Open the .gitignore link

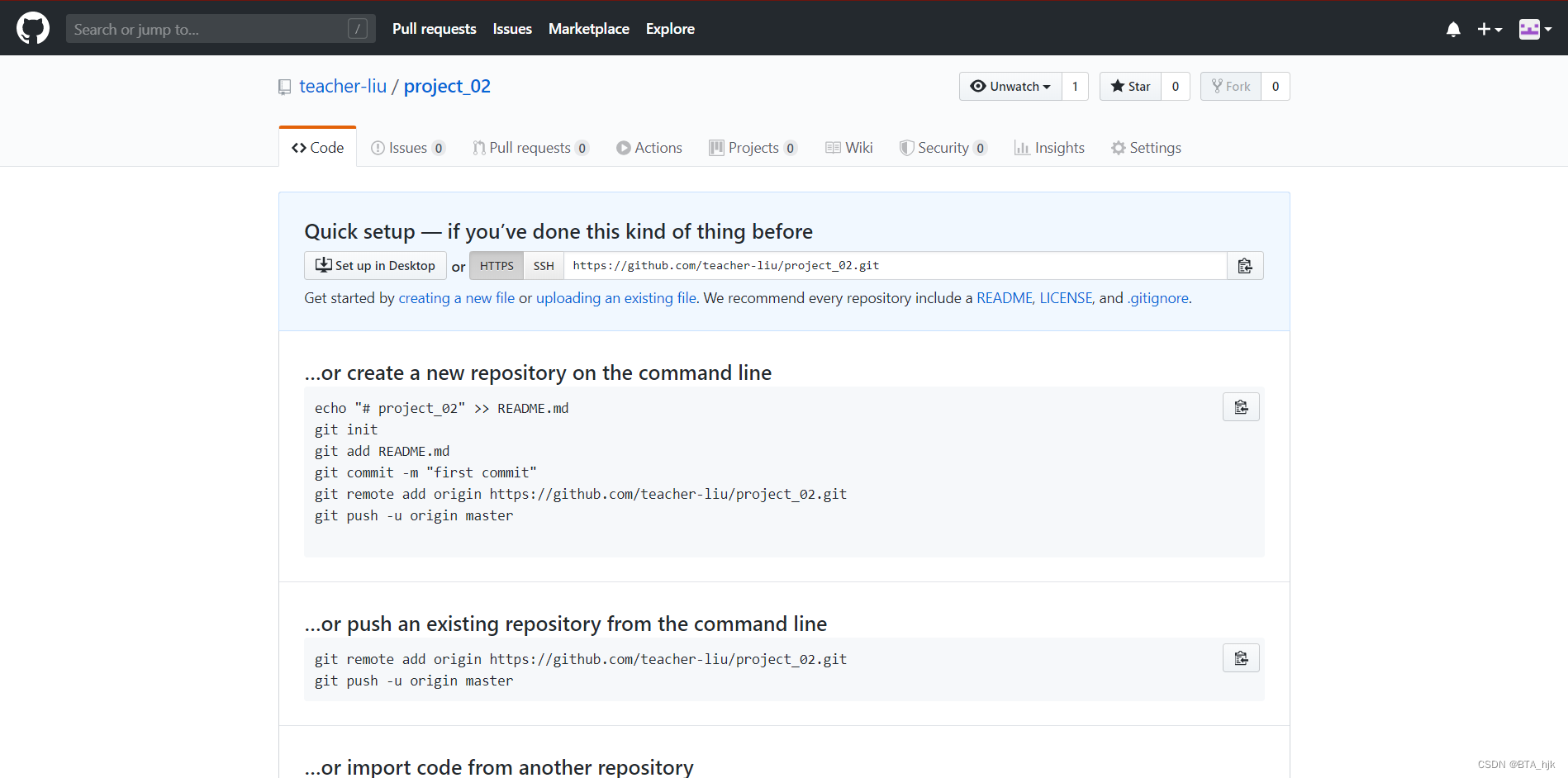pos(1158,298)
